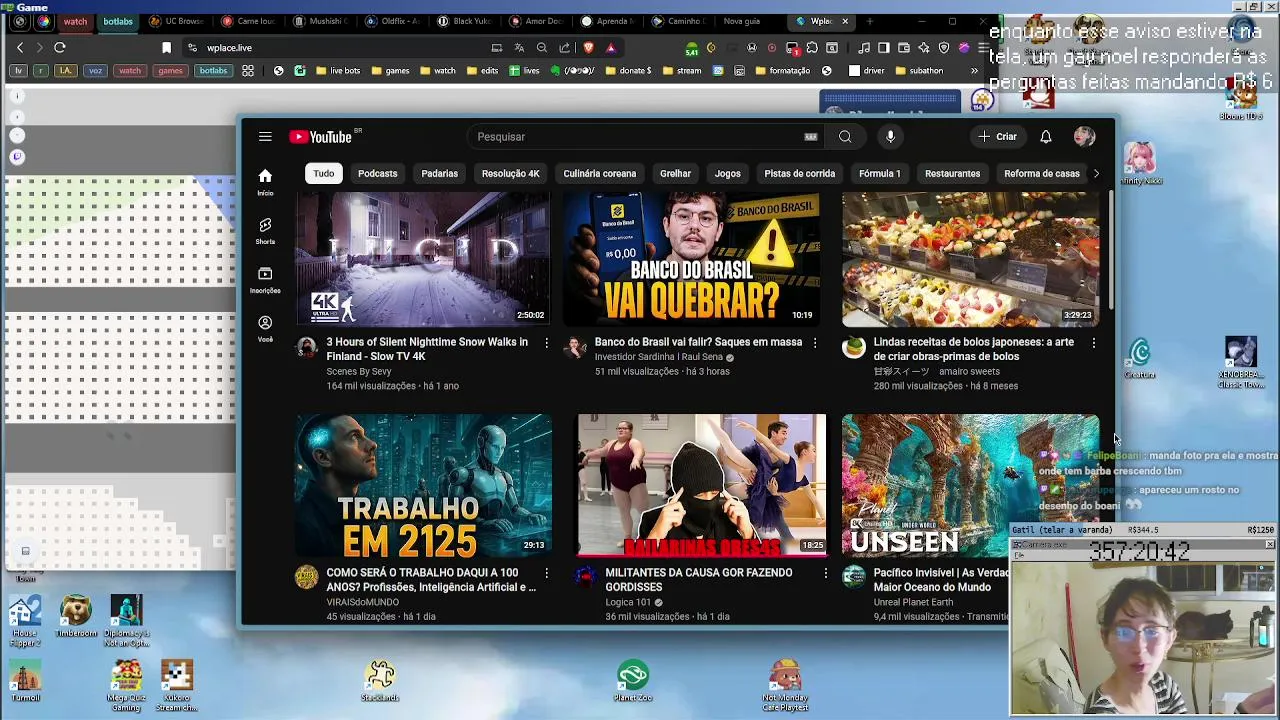This screenshot has height=720, width=1280.
Task: Select the Padarias filter chip
Action: (x=440, y=174)
